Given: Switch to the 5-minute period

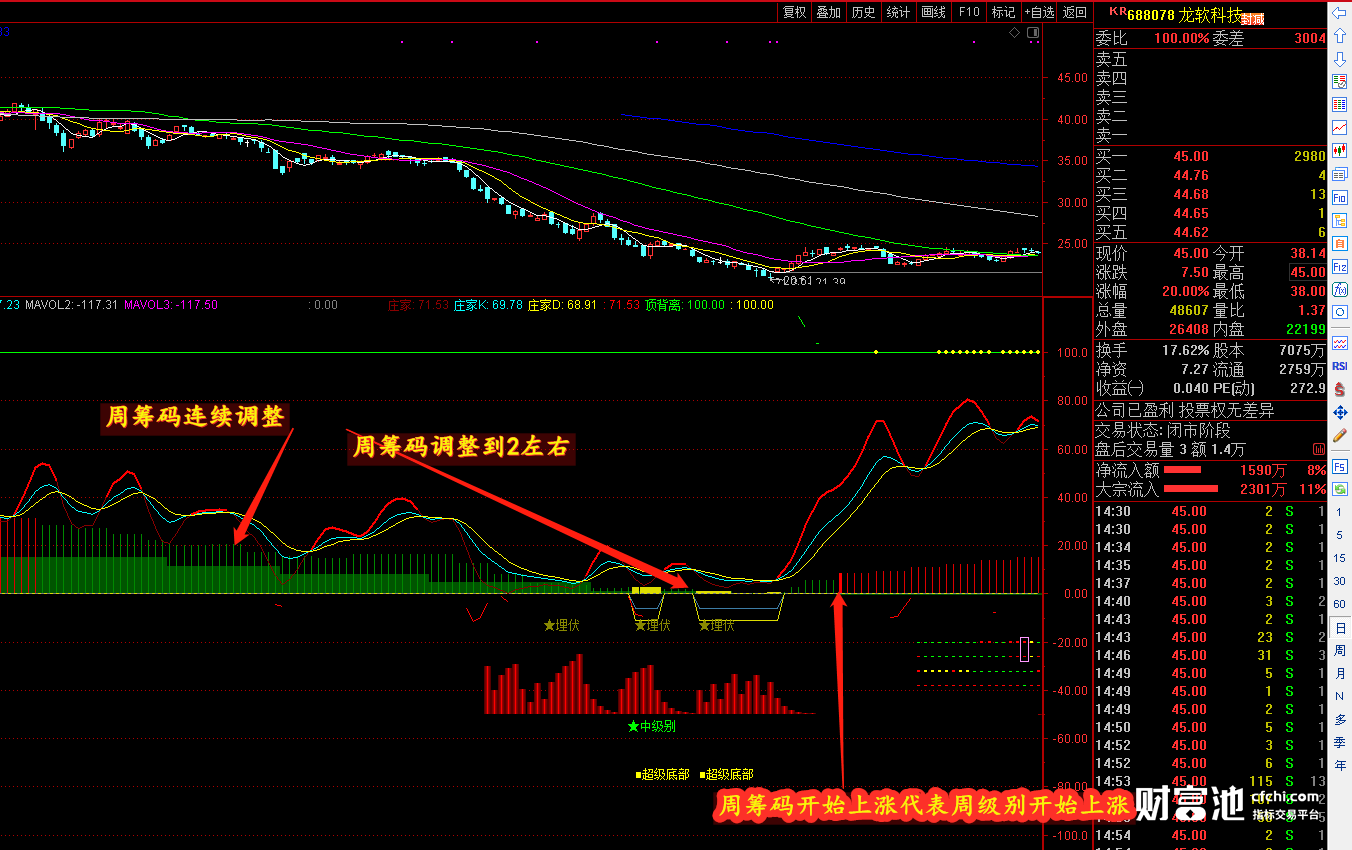Looking at the screenshot, I should click(x=1340, y=536).
